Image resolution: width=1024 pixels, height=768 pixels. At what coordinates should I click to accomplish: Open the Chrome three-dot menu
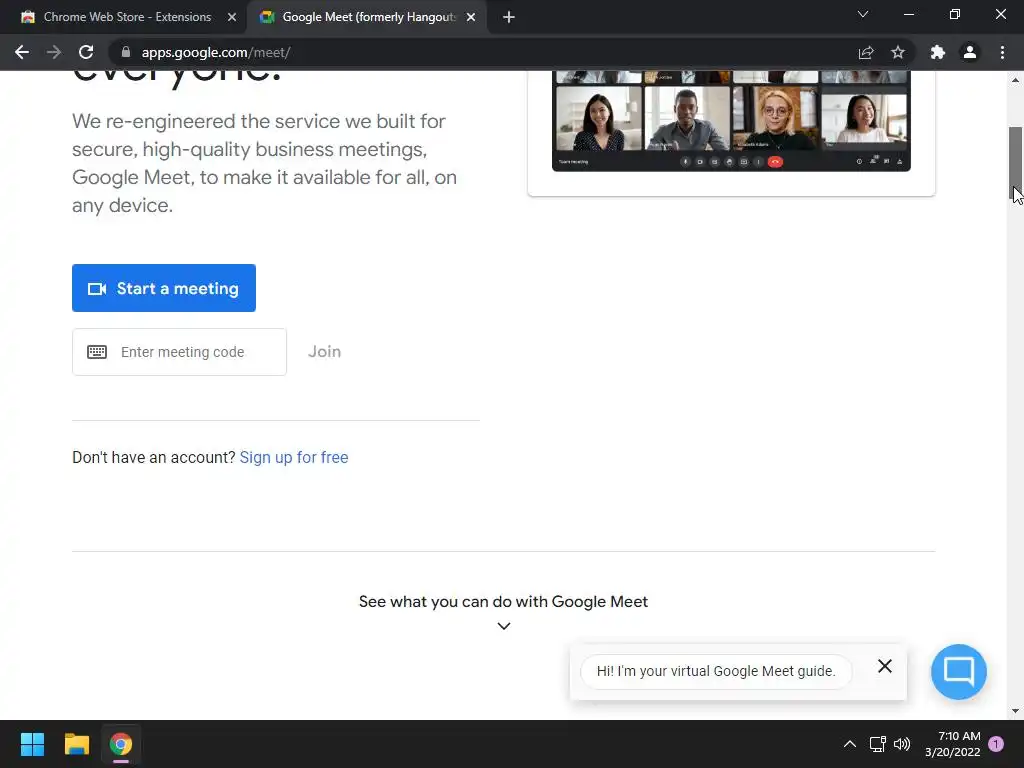[1002, 52]
